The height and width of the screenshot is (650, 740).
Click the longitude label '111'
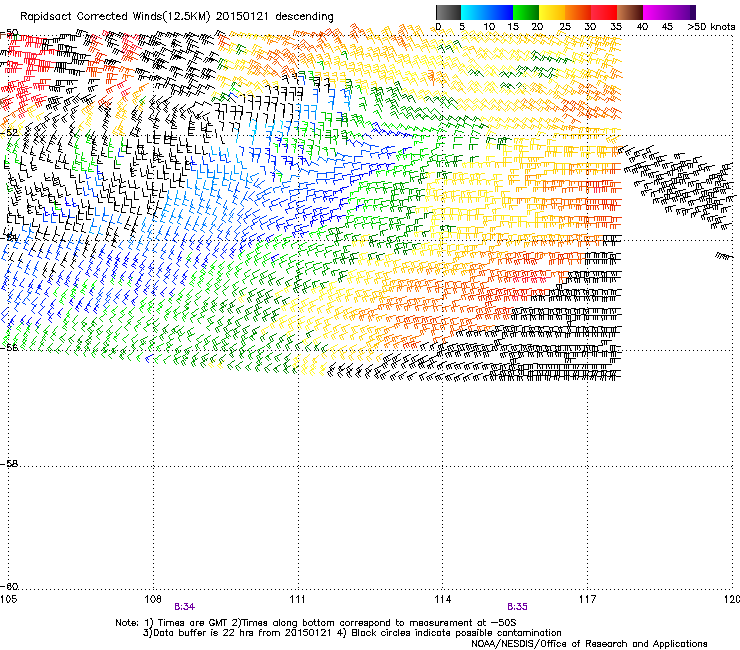[x=297, y=599]
